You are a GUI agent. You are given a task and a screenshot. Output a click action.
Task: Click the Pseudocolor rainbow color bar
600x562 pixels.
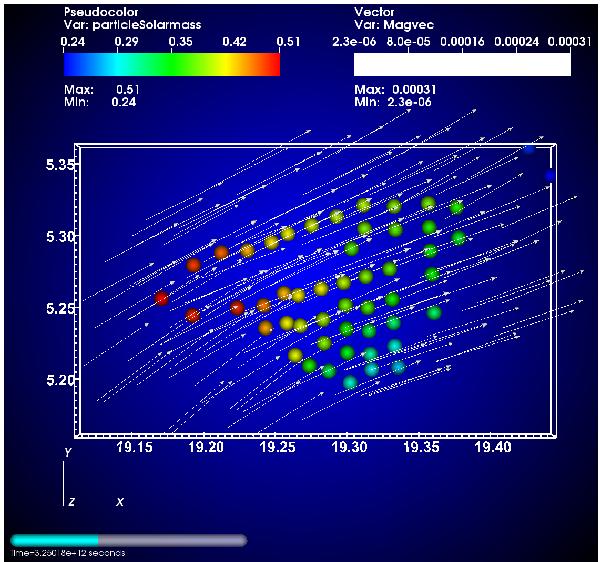click(171, 63)
